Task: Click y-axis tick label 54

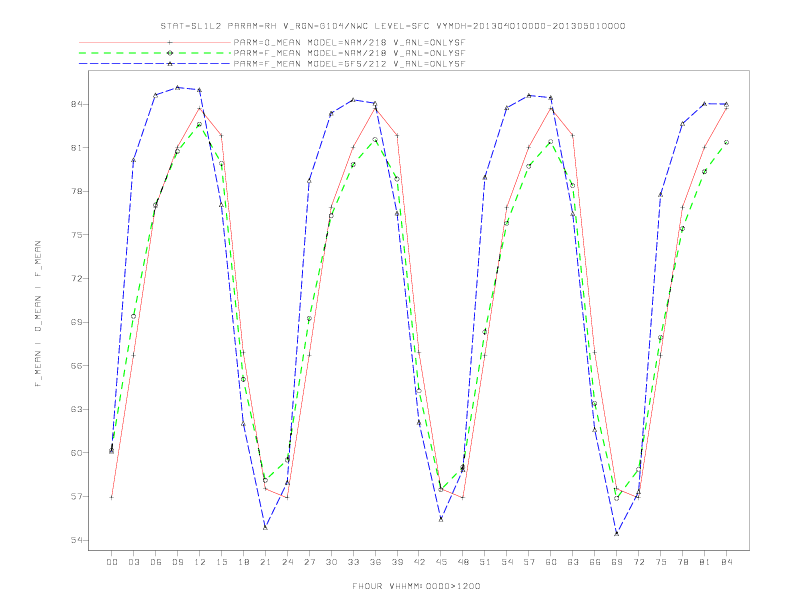Action: [x=76, y=540]
